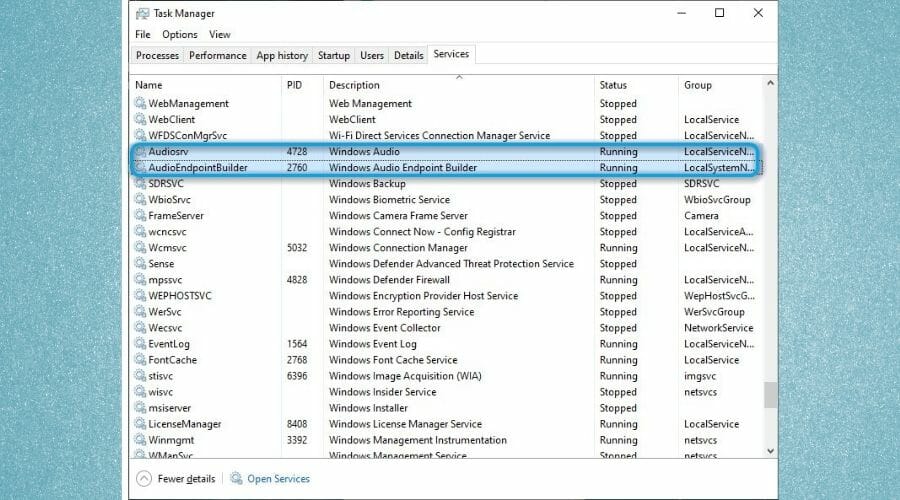Switch to the Startup tab
This screenshot has width=900, height=500.
tap(333, 55)
